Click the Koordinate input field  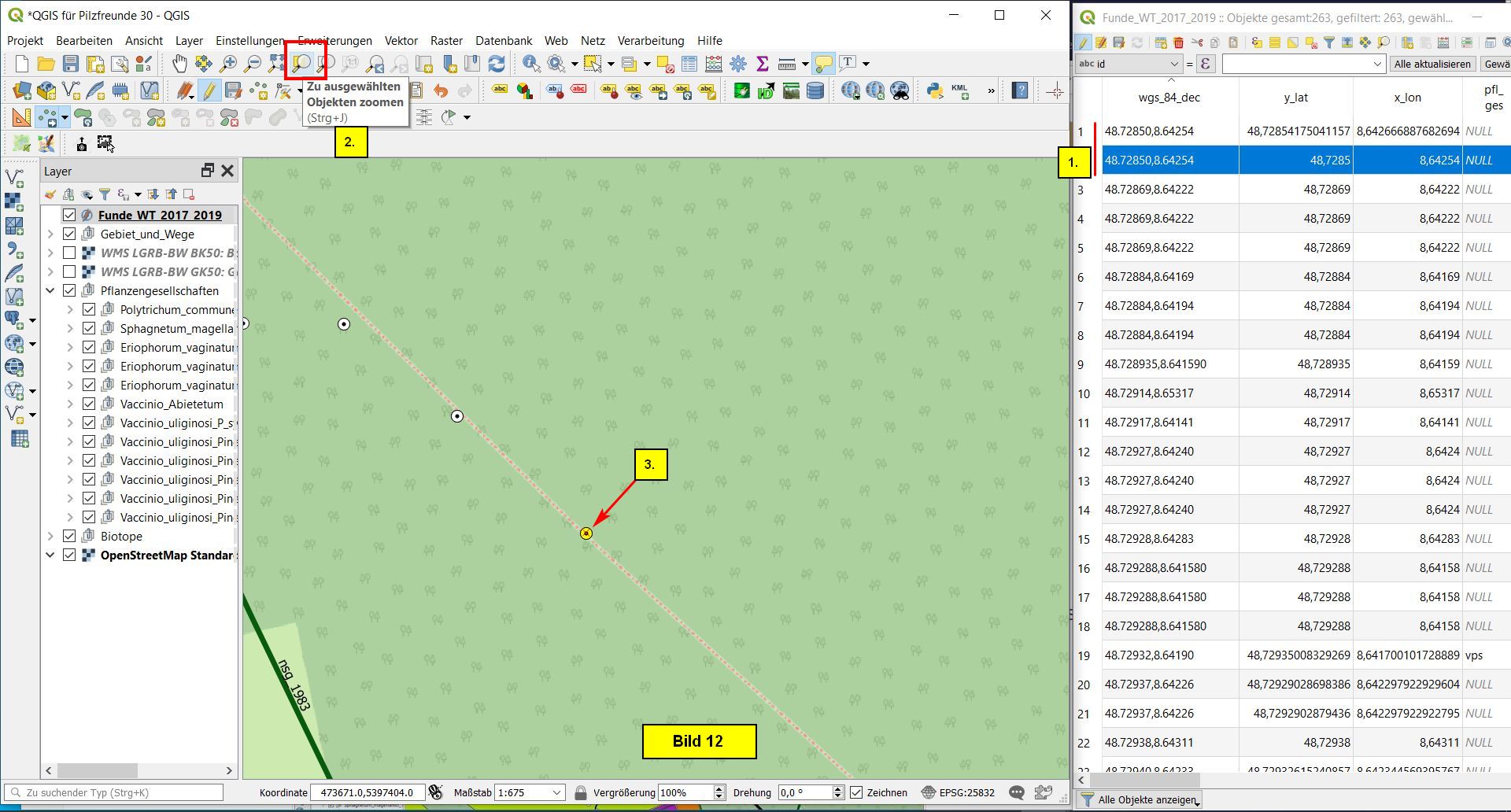pyautogui.click(x=368, y=792)
